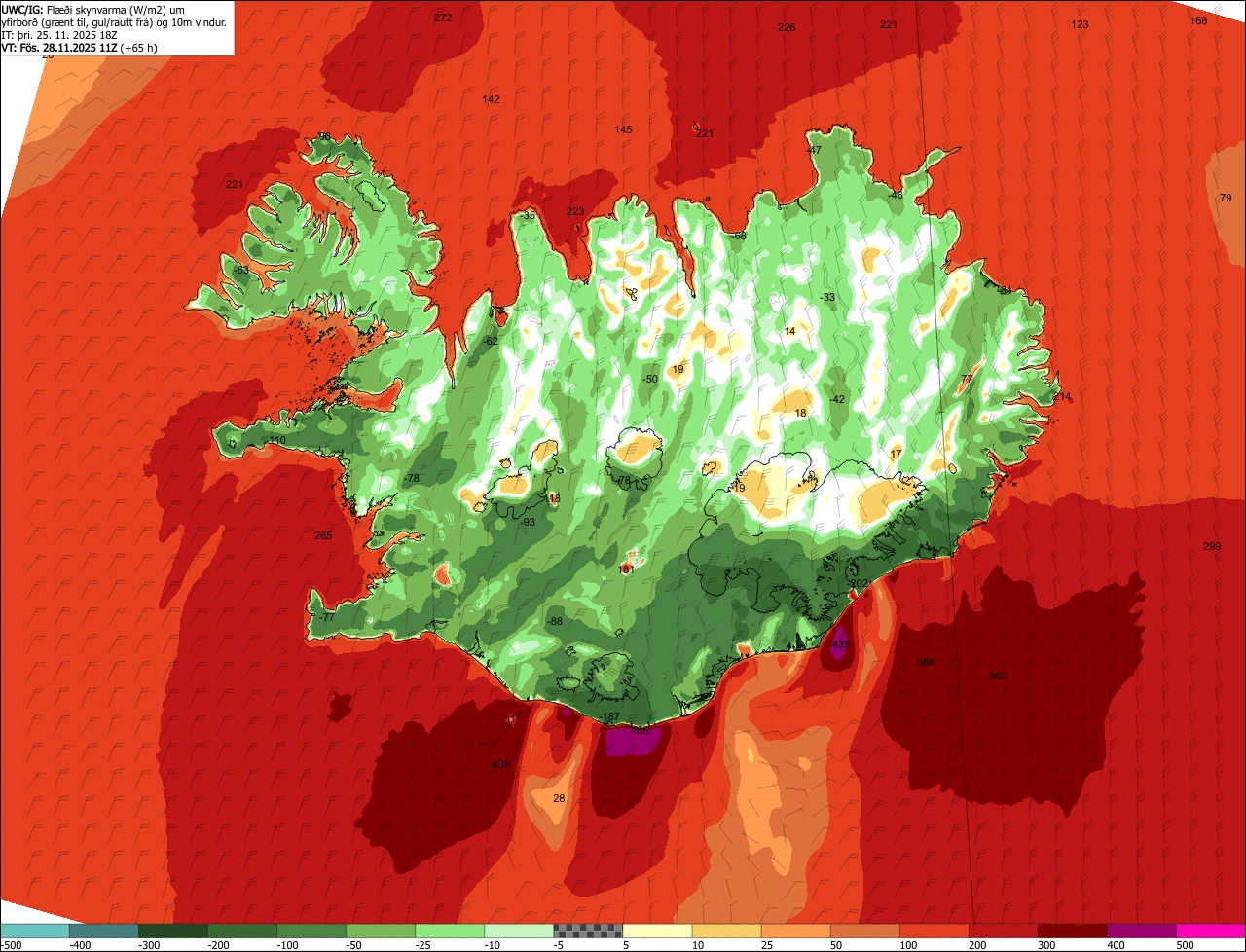Click the map value 299

(1211, 546)
